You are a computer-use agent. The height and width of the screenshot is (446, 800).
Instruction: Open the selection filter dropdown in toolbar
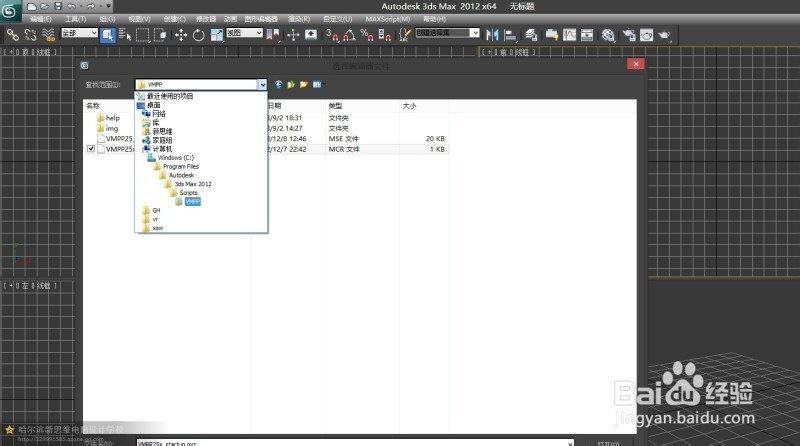80,33
